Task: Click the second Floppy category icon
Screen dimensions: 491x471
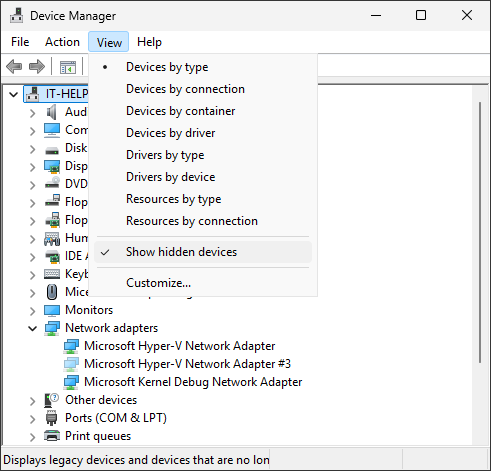Action: pyautogui.click(x=52, y=220)
